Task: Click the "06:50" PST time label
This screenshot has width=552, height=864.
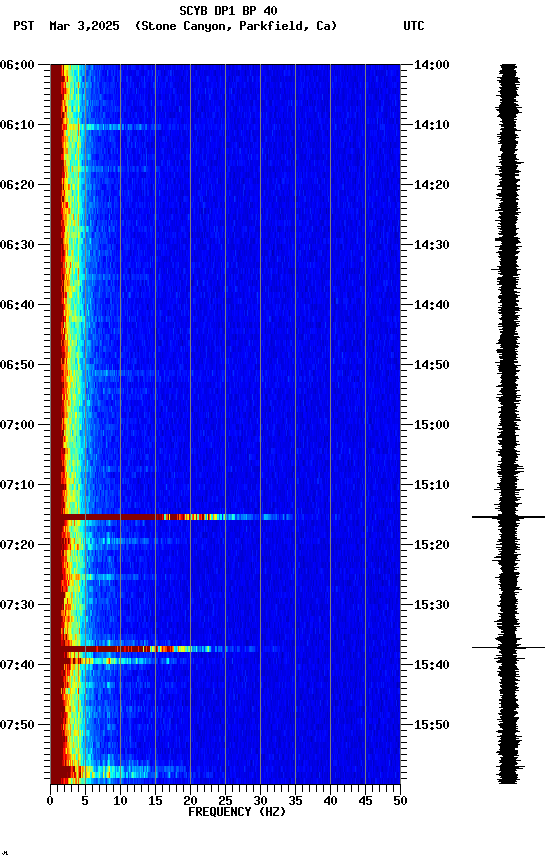Action: pos(17,365)
